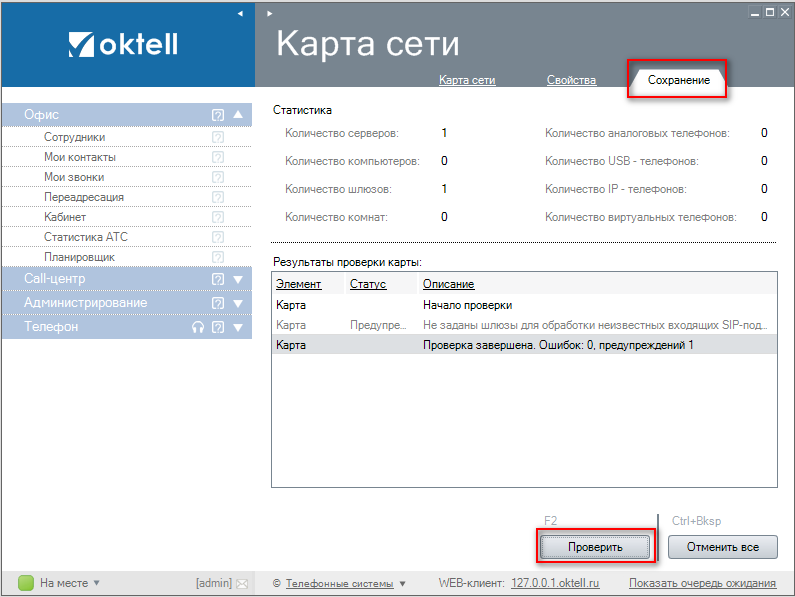Click the mail envelope icon near admin
Image resolution: width=795 pixels, height=597 pixels.
(241, 583)
